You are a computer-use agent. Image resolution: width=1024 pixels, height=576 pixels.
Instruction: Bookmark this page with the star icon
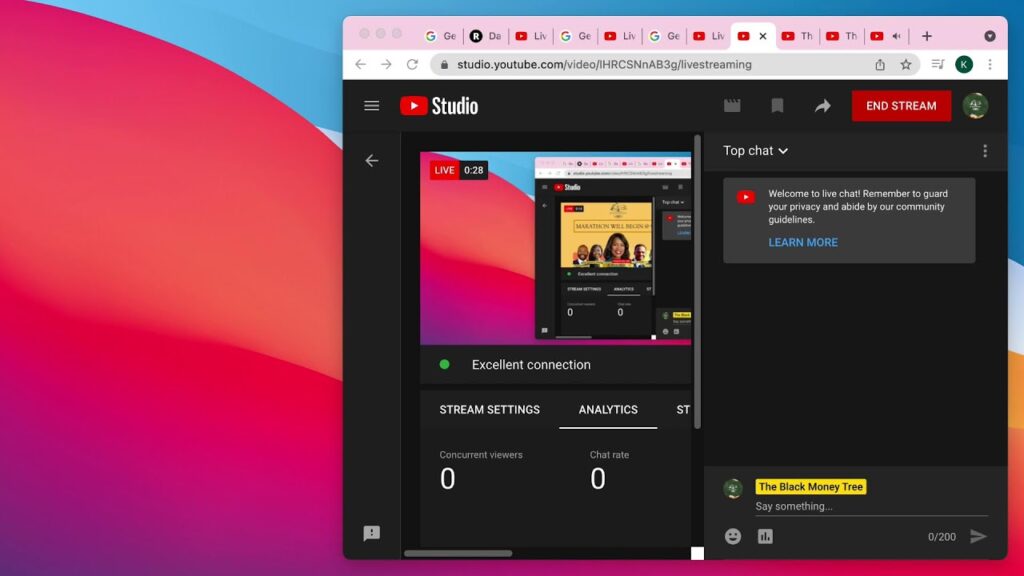(x=906, y=64)
